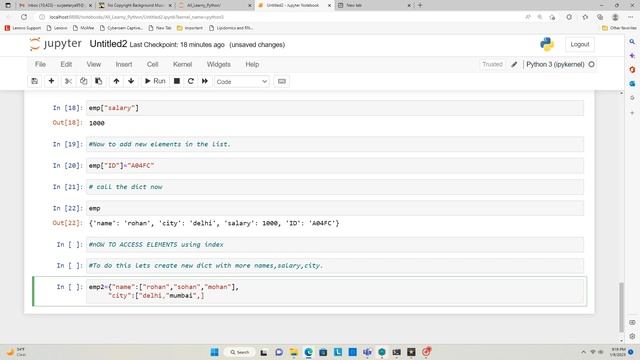This screenshot has height=360, width=640.
Task: Click the Out[18] output value 1000
Action: [97, 123]
